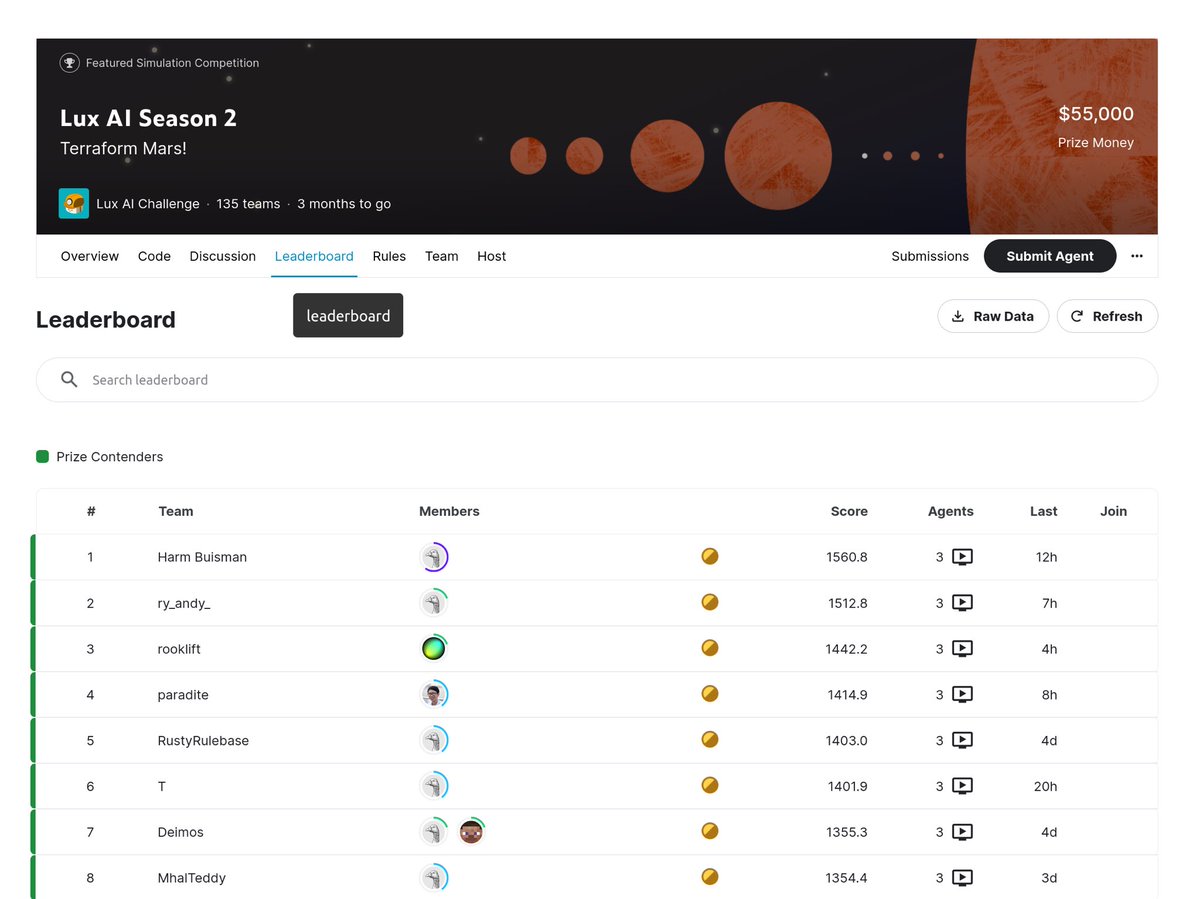The height and width of the screenshot is (899, 1200).
Task: Watch team T's agent episodes
Action: pos(962,786)
